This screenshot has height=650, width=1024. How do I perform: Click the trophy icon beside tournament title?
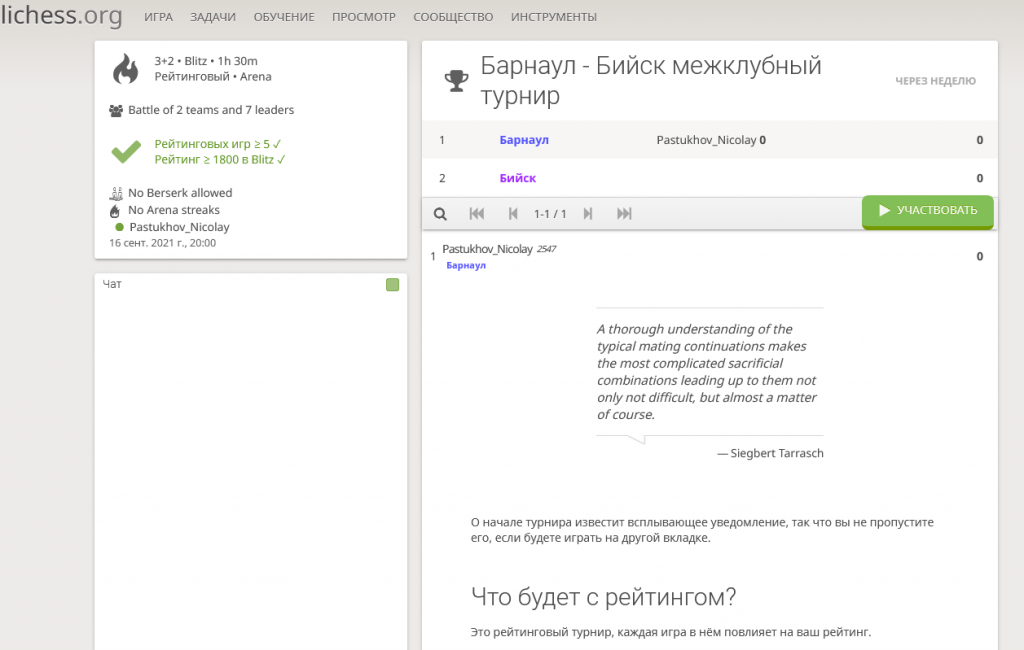coord(456,81)
